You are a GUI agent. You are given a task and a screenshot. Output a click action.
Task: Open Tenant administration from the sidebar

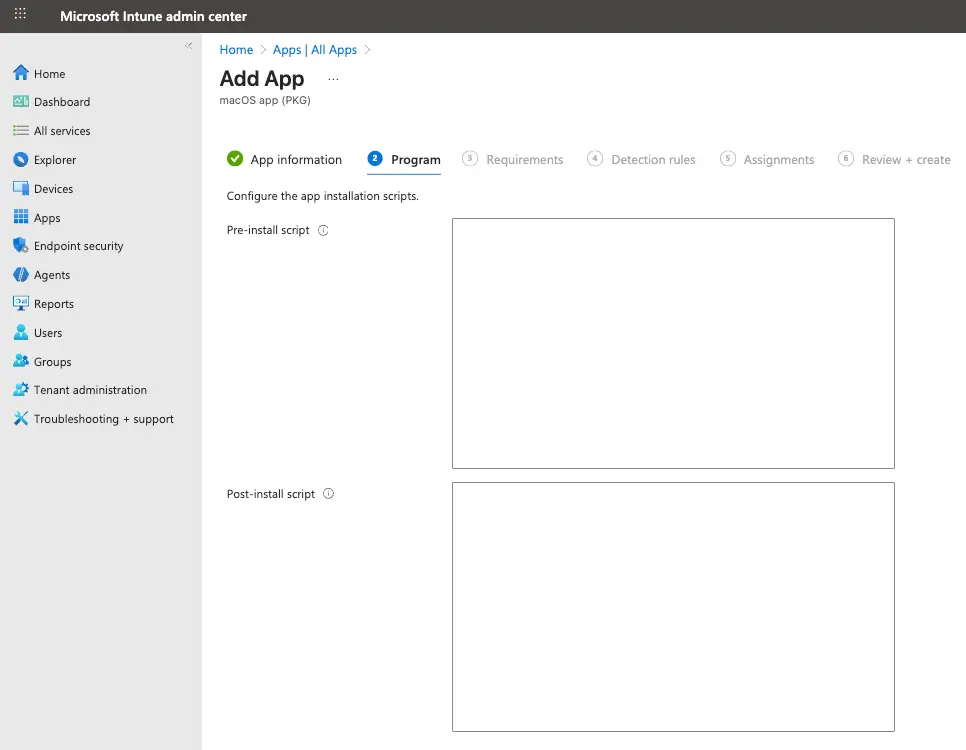tap(21, 390)
